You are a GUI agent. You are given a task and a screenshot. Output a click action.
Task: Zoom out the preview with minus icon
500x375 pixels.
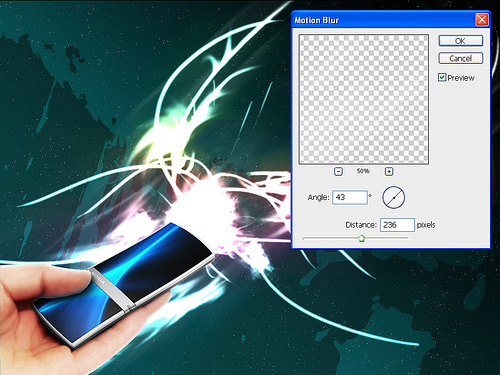338,171
